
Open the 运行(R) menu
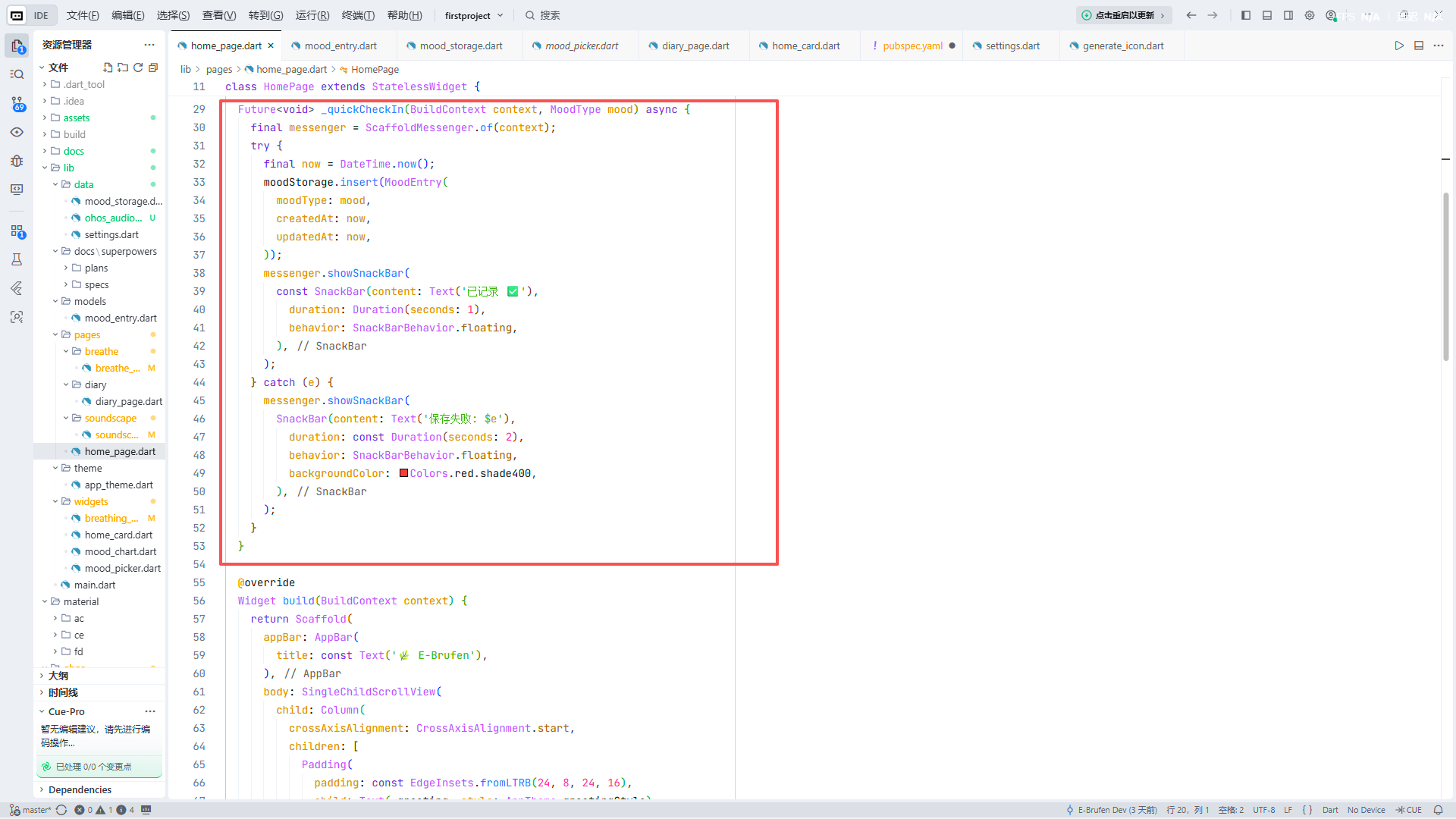[312, 15]
